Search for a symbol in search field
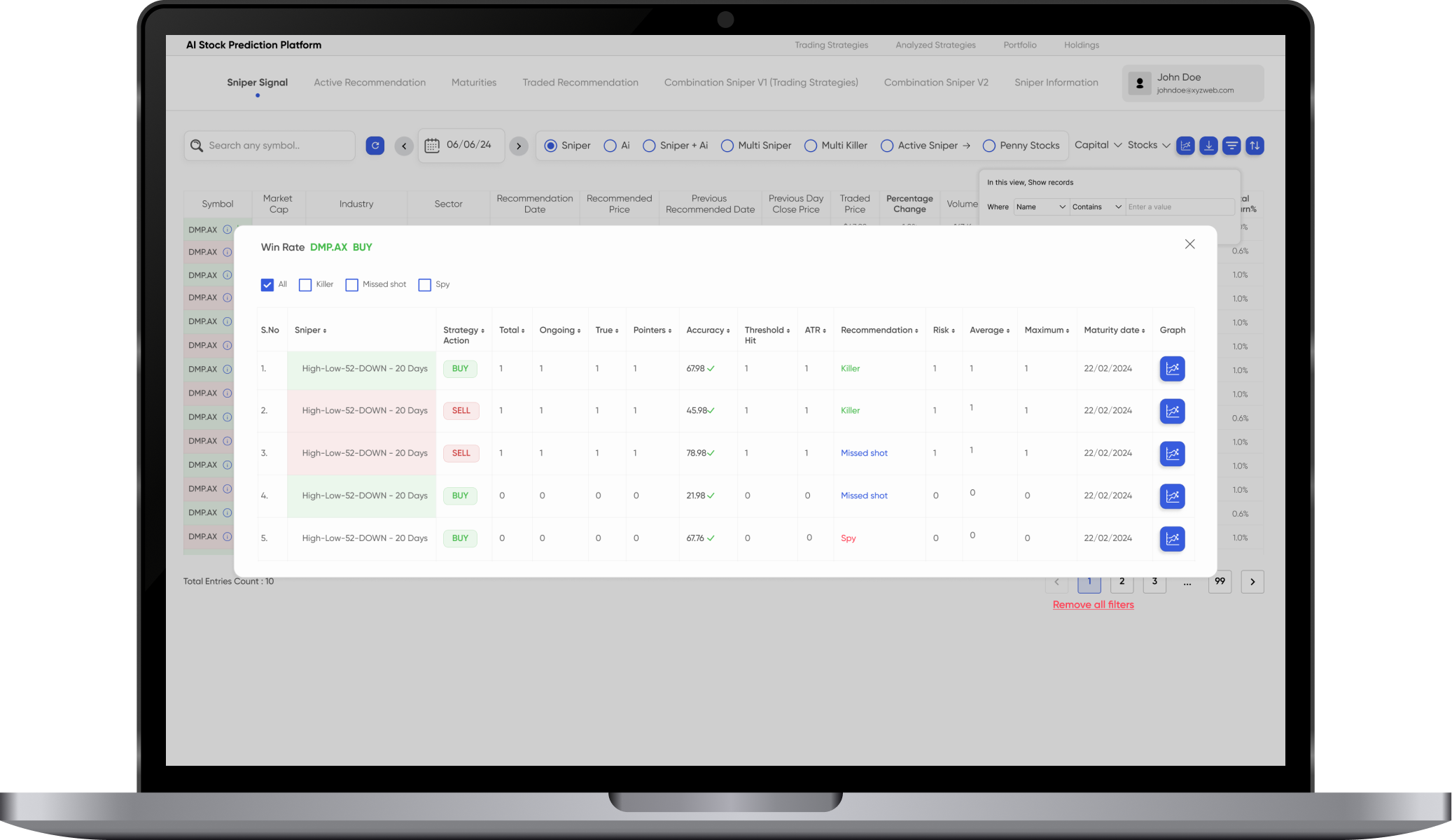 tap(275, 145)
